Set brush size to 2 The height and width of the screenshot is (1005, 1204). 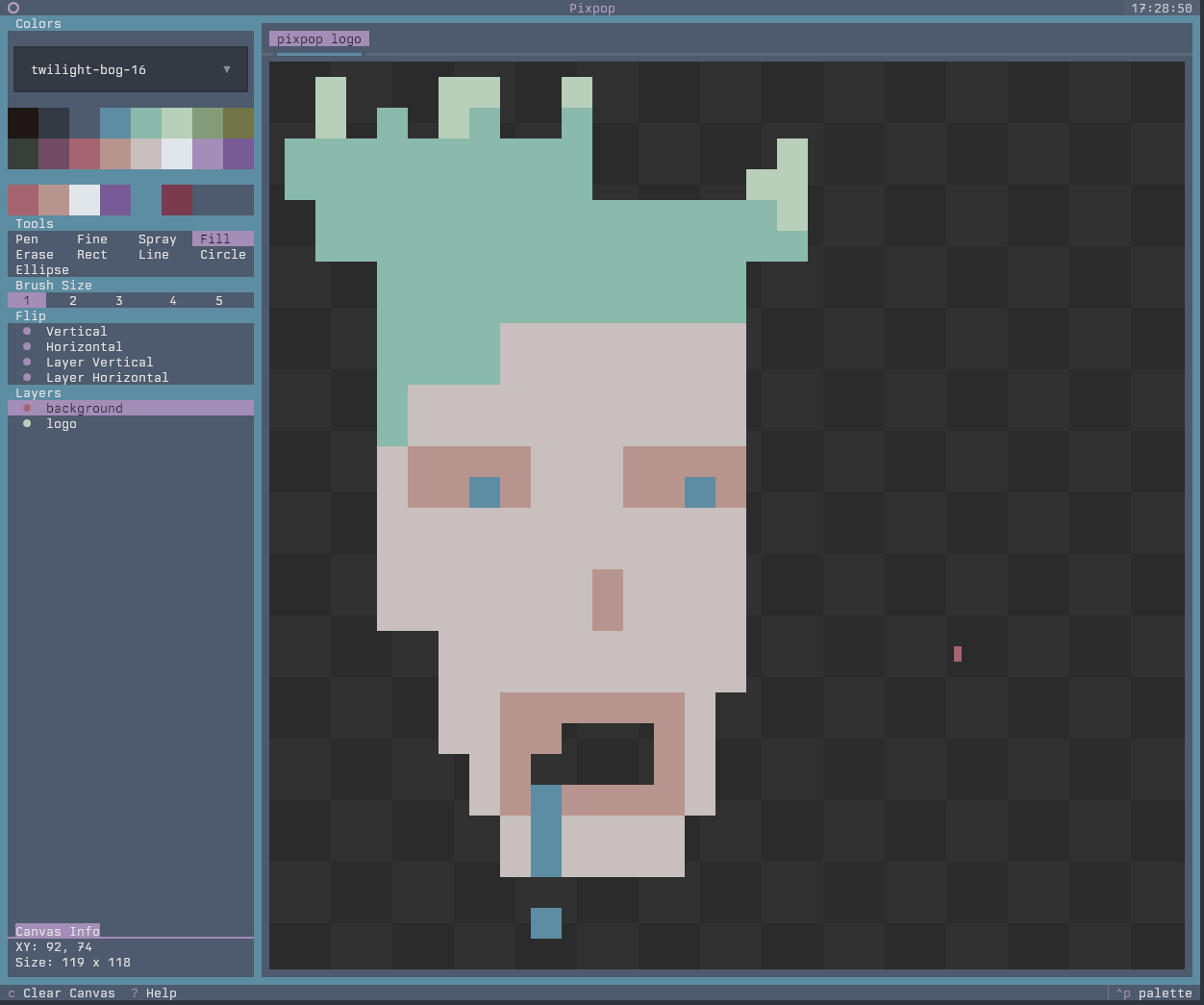(x=73, y=300)
